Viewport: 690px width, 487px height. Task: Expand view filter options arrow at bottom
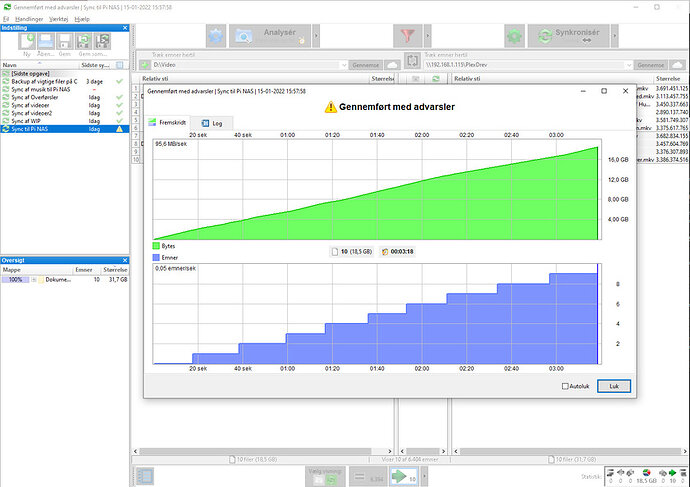coord(424,476)
